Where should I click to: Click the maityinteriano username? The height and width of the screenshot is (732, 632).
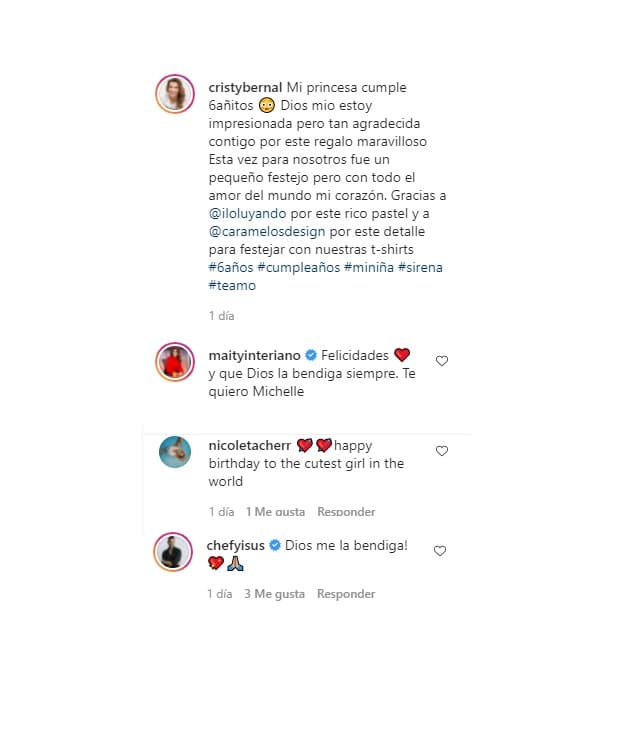[x=254, y=356]
